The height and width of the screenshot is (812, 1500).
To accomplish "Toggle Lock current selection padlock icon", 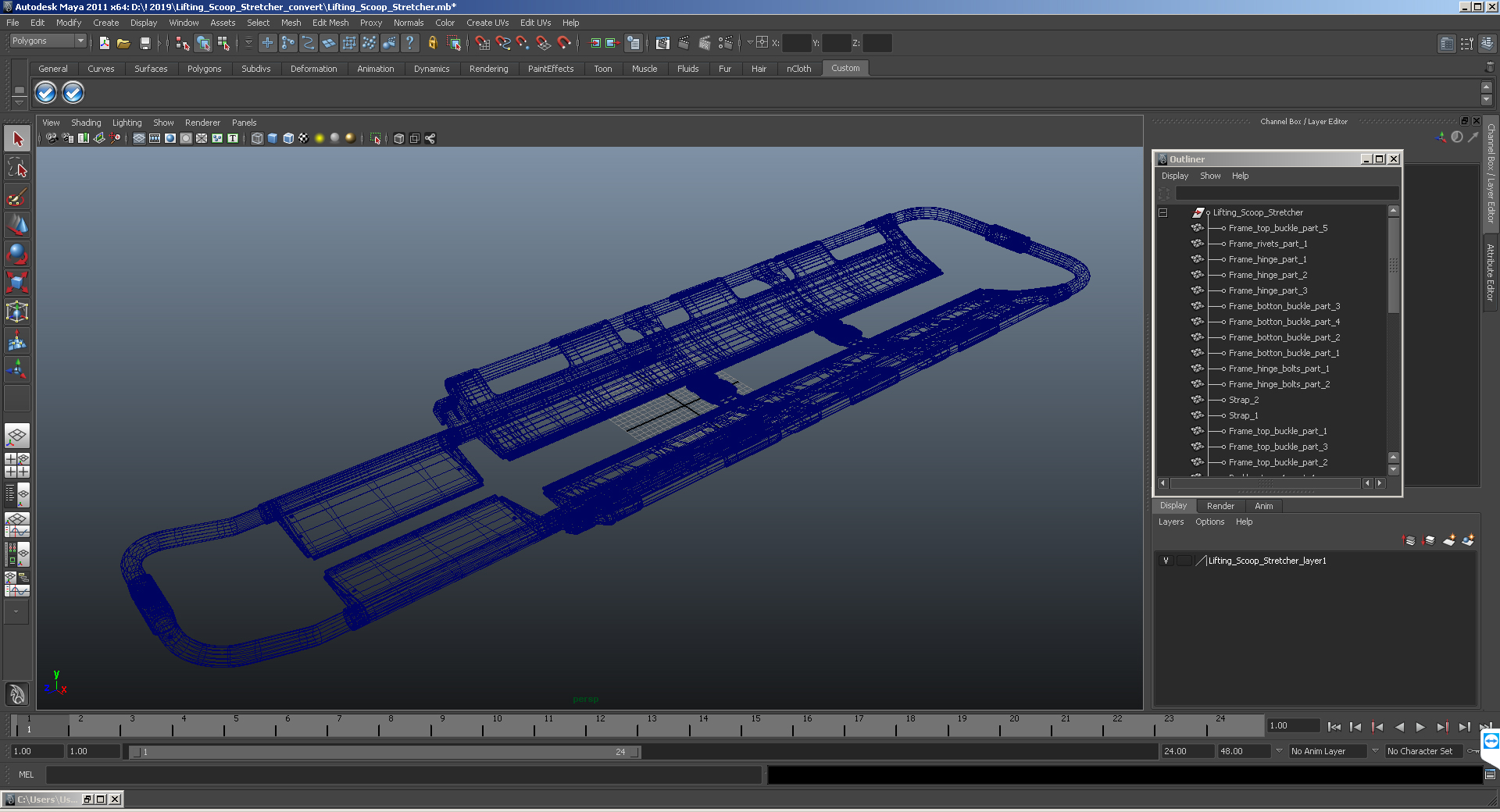I will point(432,43).
